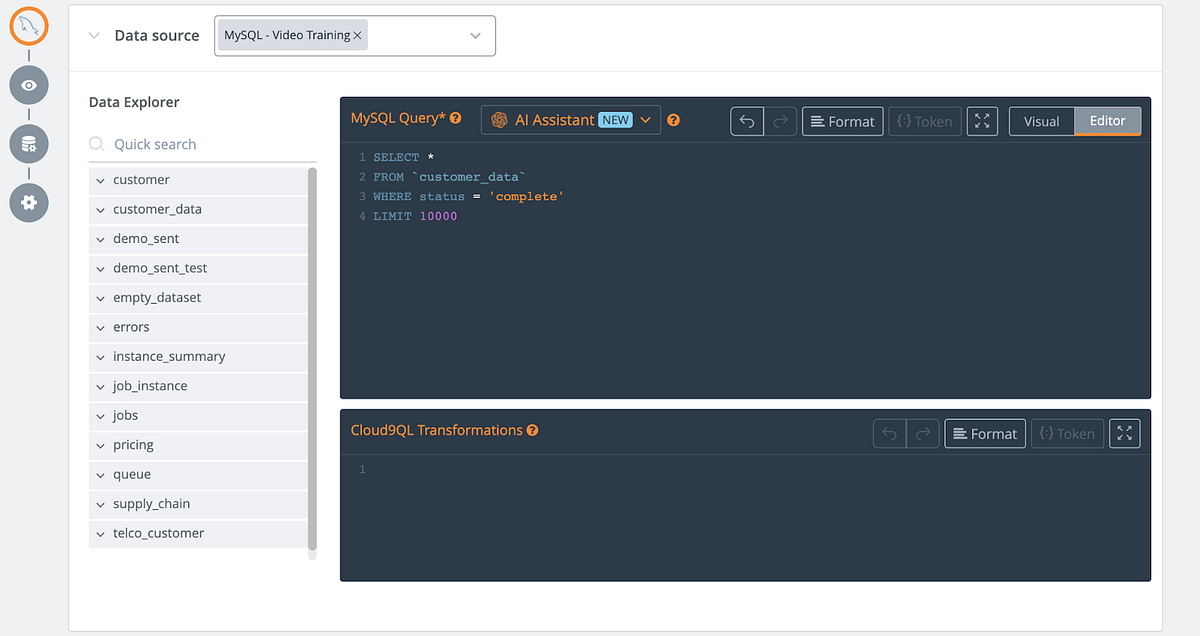Switch to the Visual tab
Screen dimensions: 1200x636
tap(1041, 120)
